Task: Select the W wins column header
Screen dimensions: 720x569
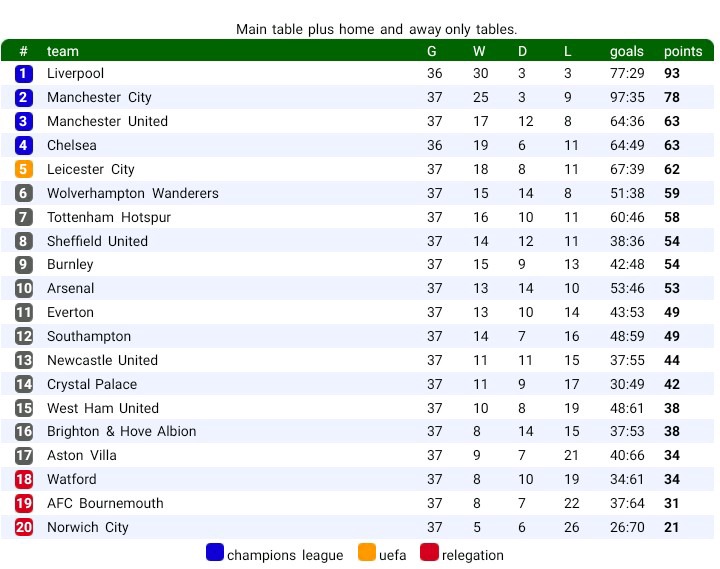Action: pos(479,51)
